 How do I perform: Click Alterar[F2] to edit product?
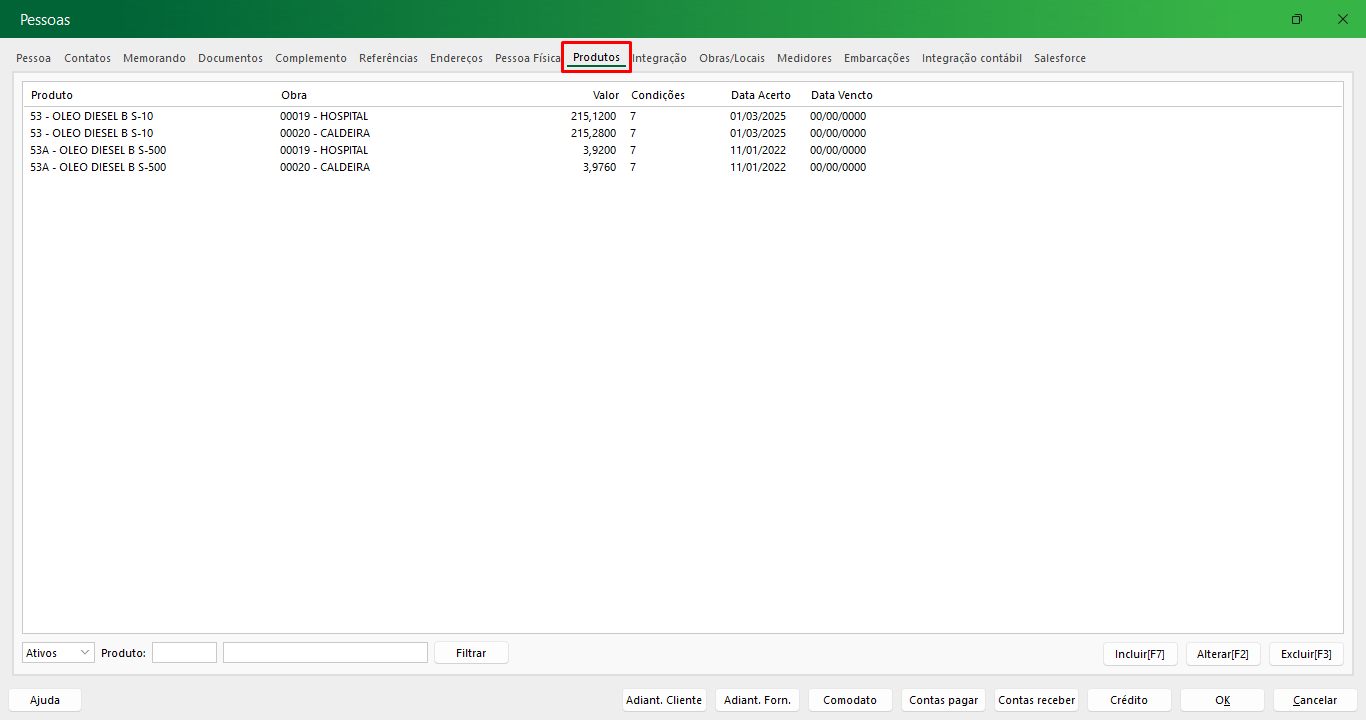pyautogui.click(x=1222, y=654)
